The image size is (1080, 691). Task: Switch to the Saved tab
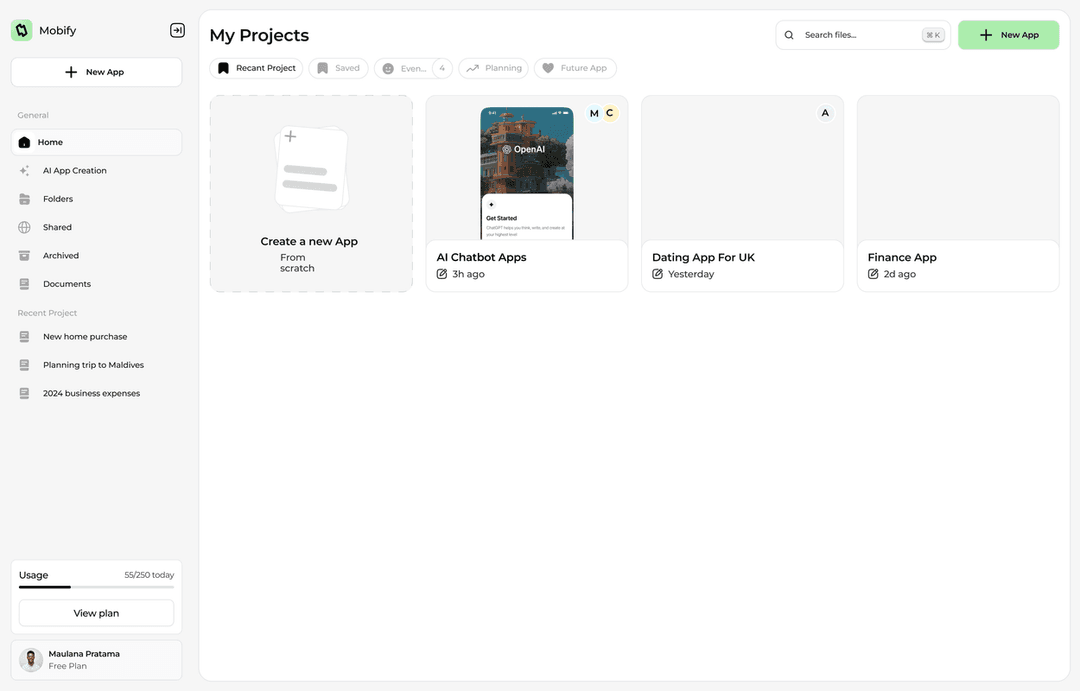pos(338,68)
